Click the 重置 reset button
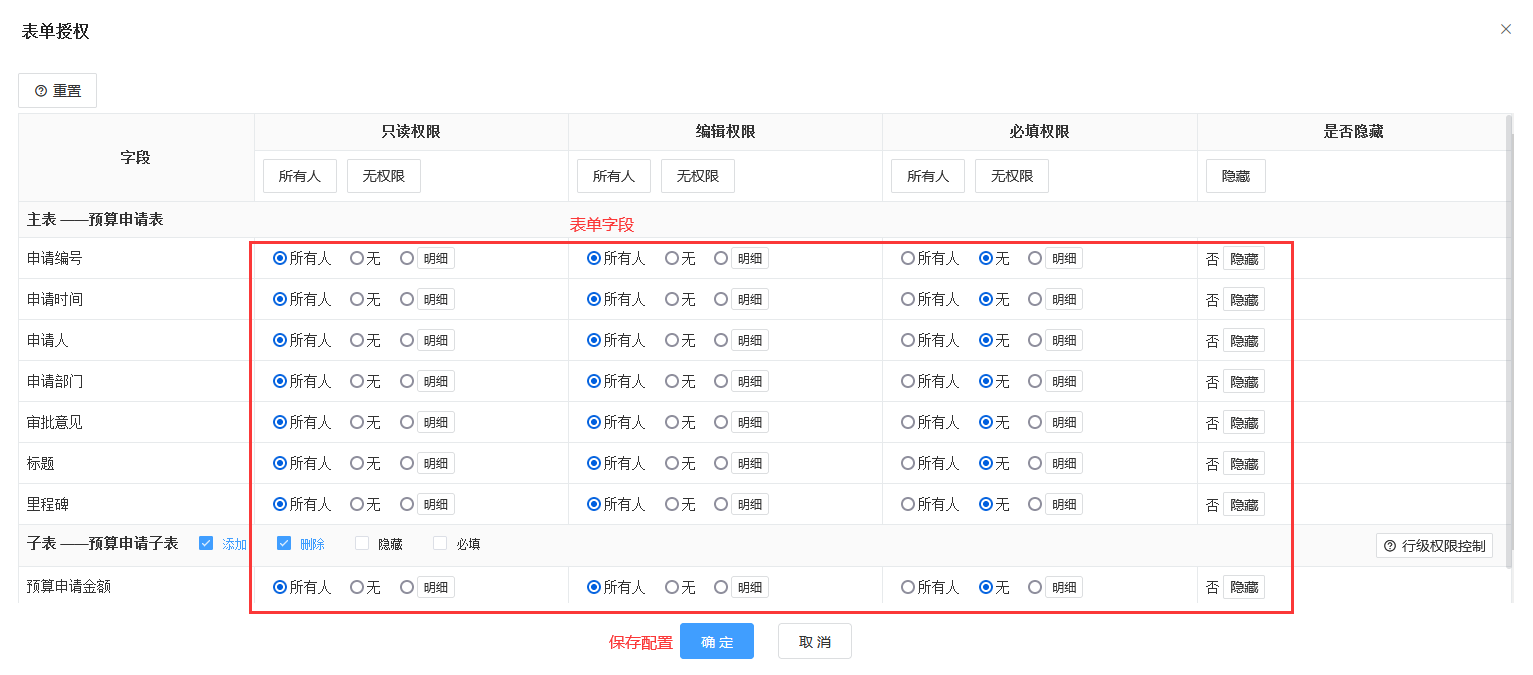The image size is (1533, 675). (x=57, y=91)
